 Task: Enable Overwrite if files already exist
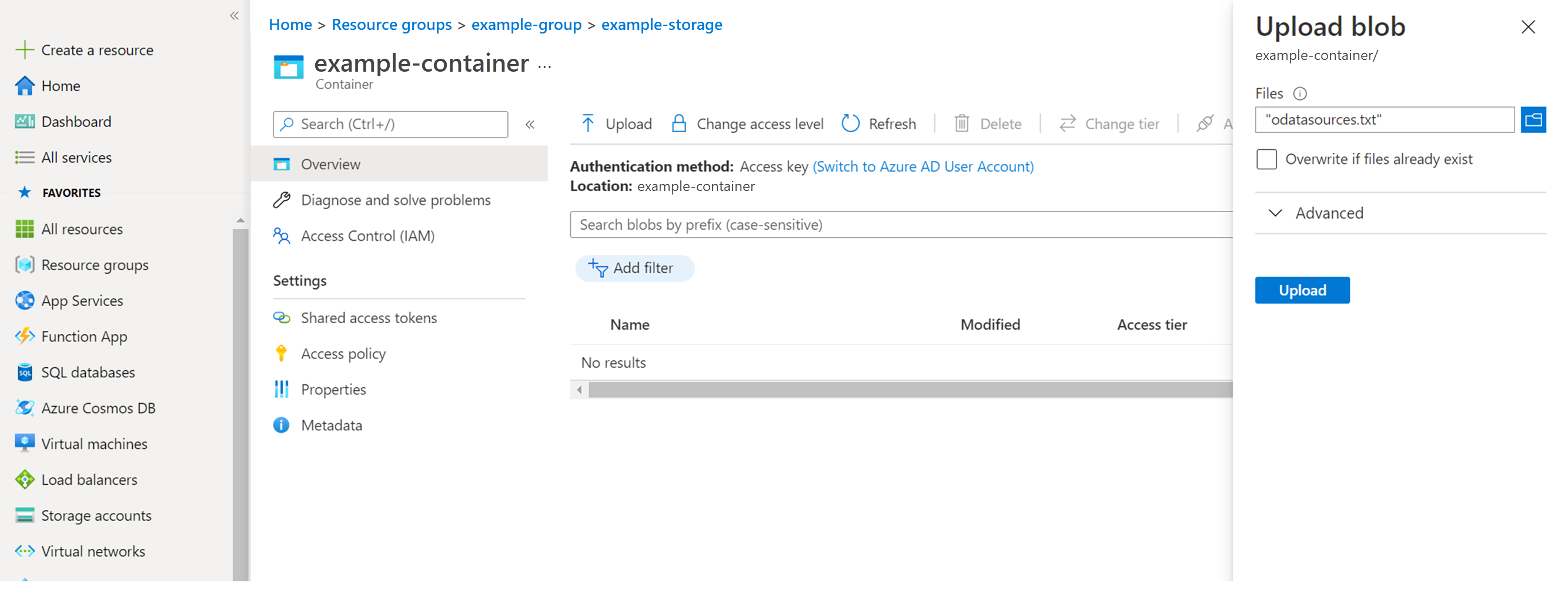[x=1267, y=159]
